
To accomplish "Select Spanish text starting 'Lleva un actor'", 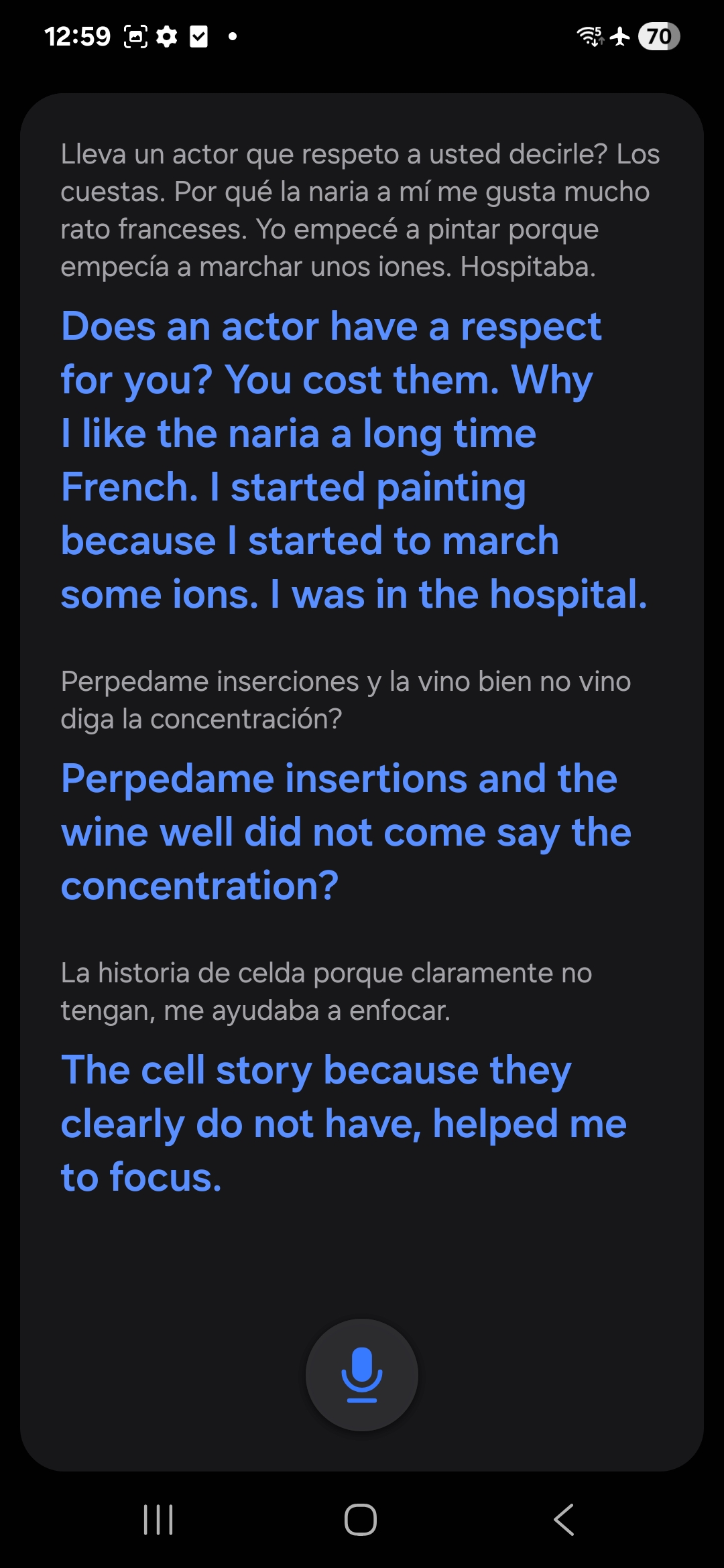I will tap(361, 210).
